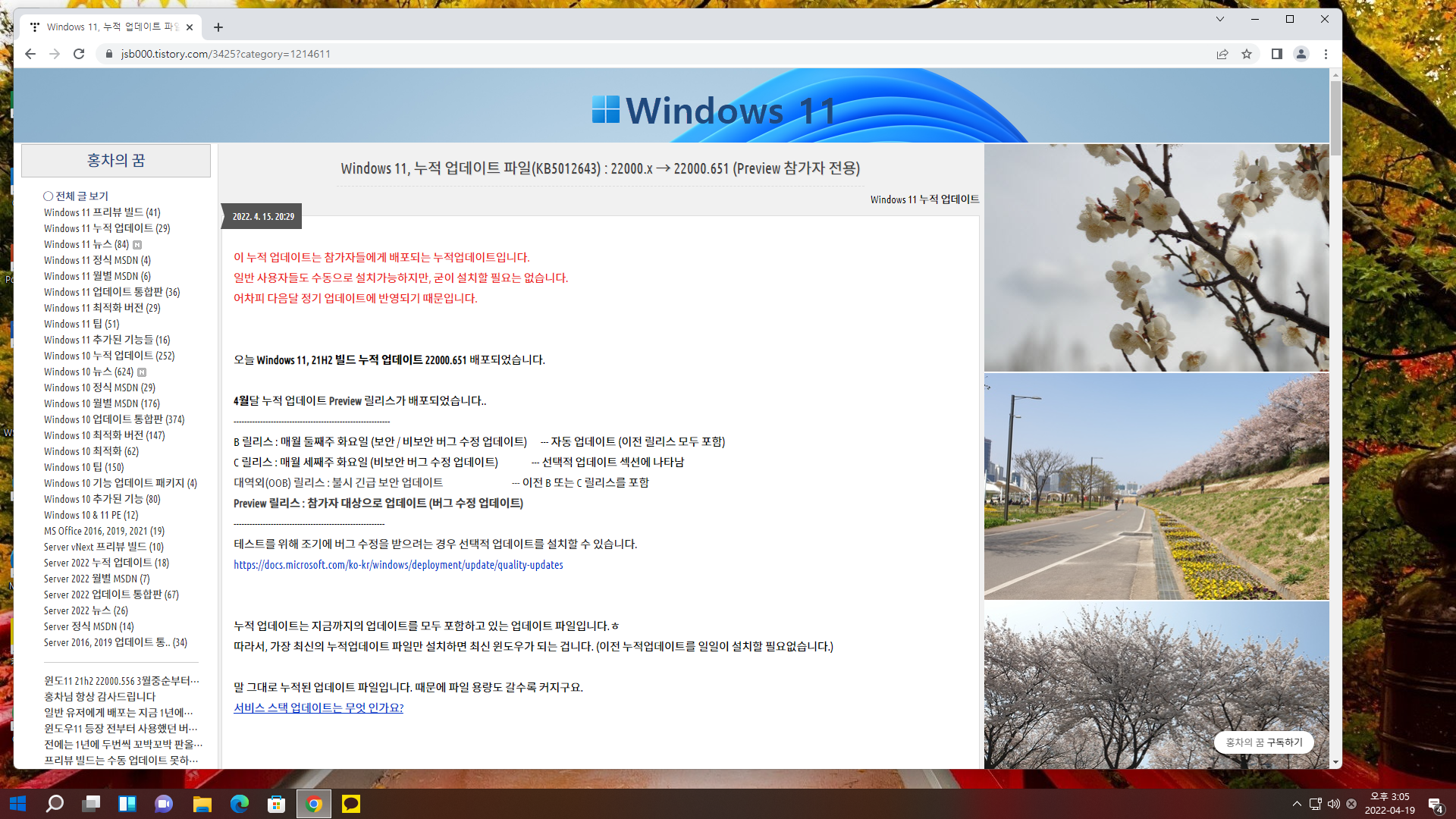Click the Windows 11 header banner
The width and height of the screenshot is (1456, 819).
click(672, 105)
